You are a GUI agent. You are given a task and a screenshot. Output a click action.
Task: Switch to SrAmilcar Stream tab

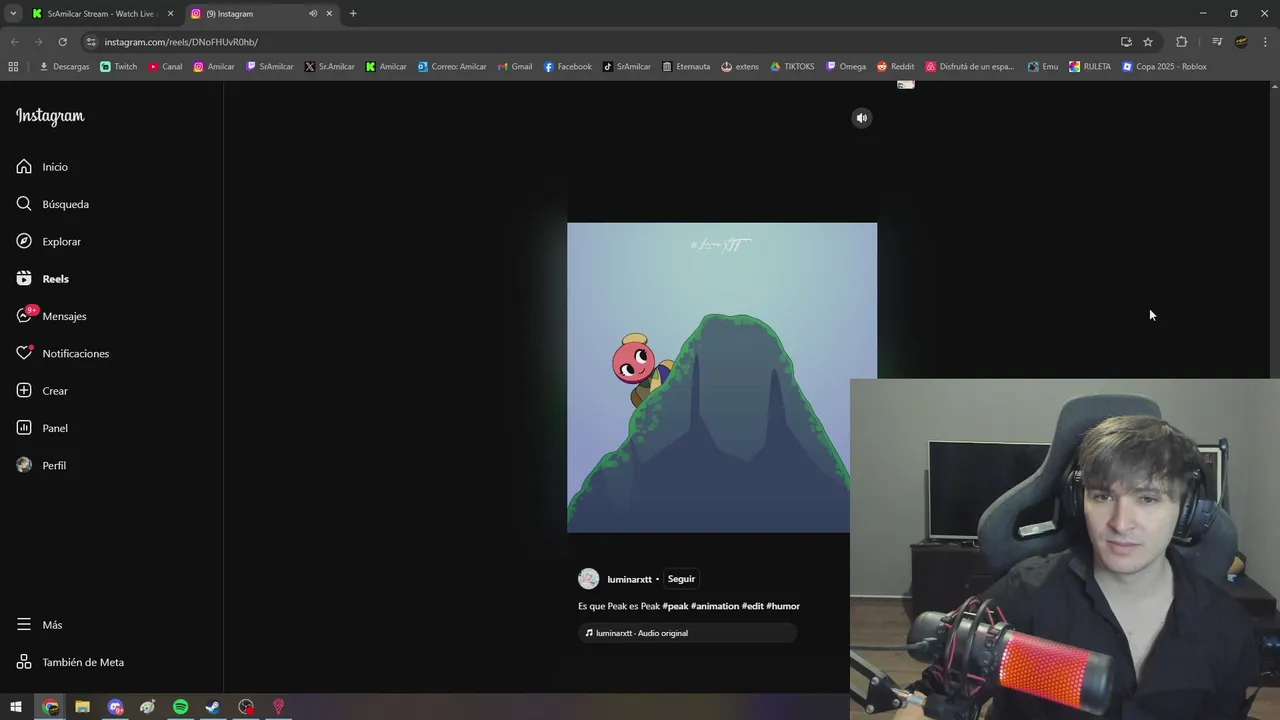(x=100, y=14)
